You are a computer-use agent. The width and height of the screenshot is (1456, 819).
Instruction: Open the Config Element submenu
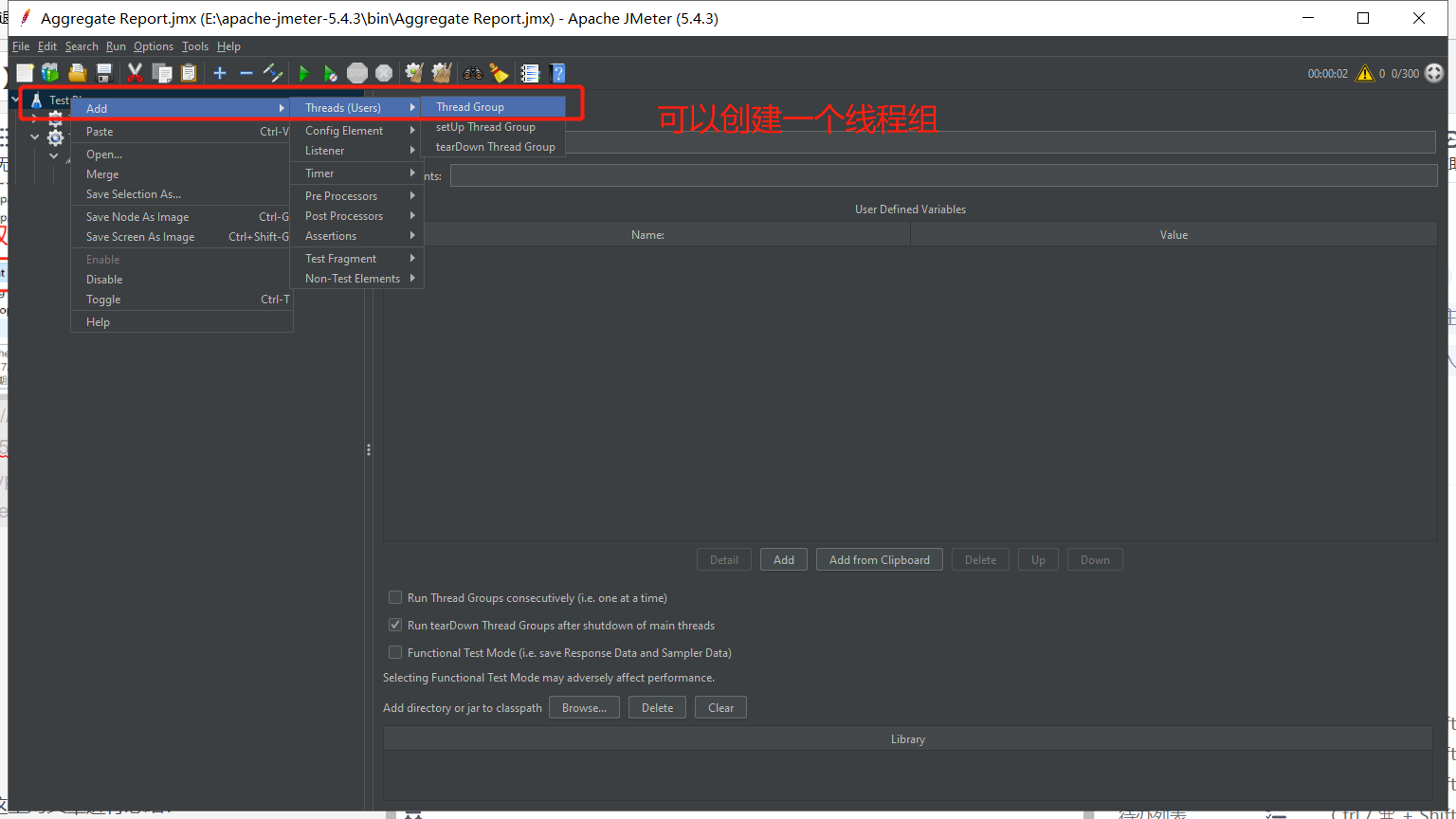click(356, 131)
